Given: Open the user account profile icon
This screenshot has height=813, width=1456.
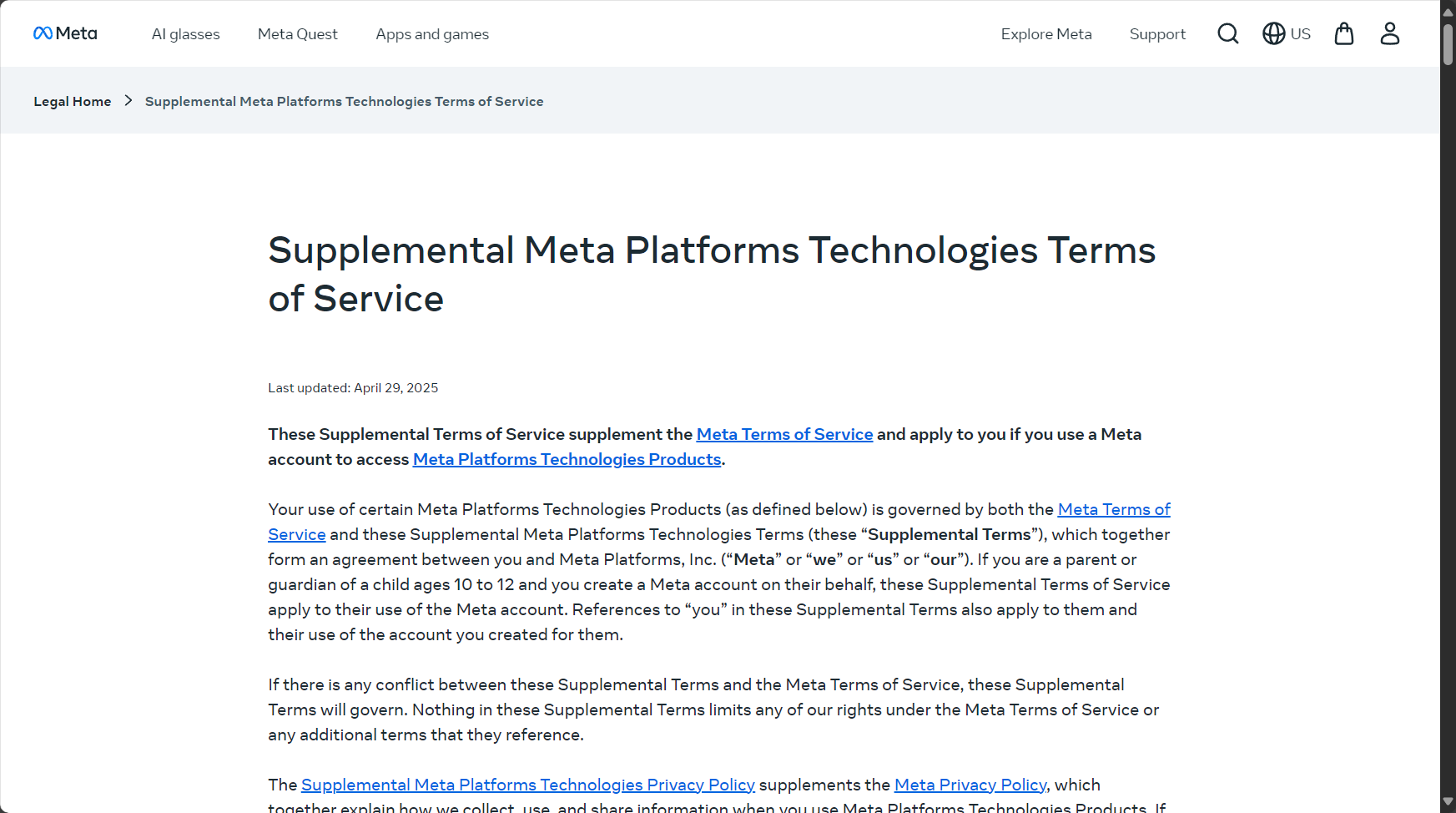Looking at the screenshot, I should (1389, 33).
